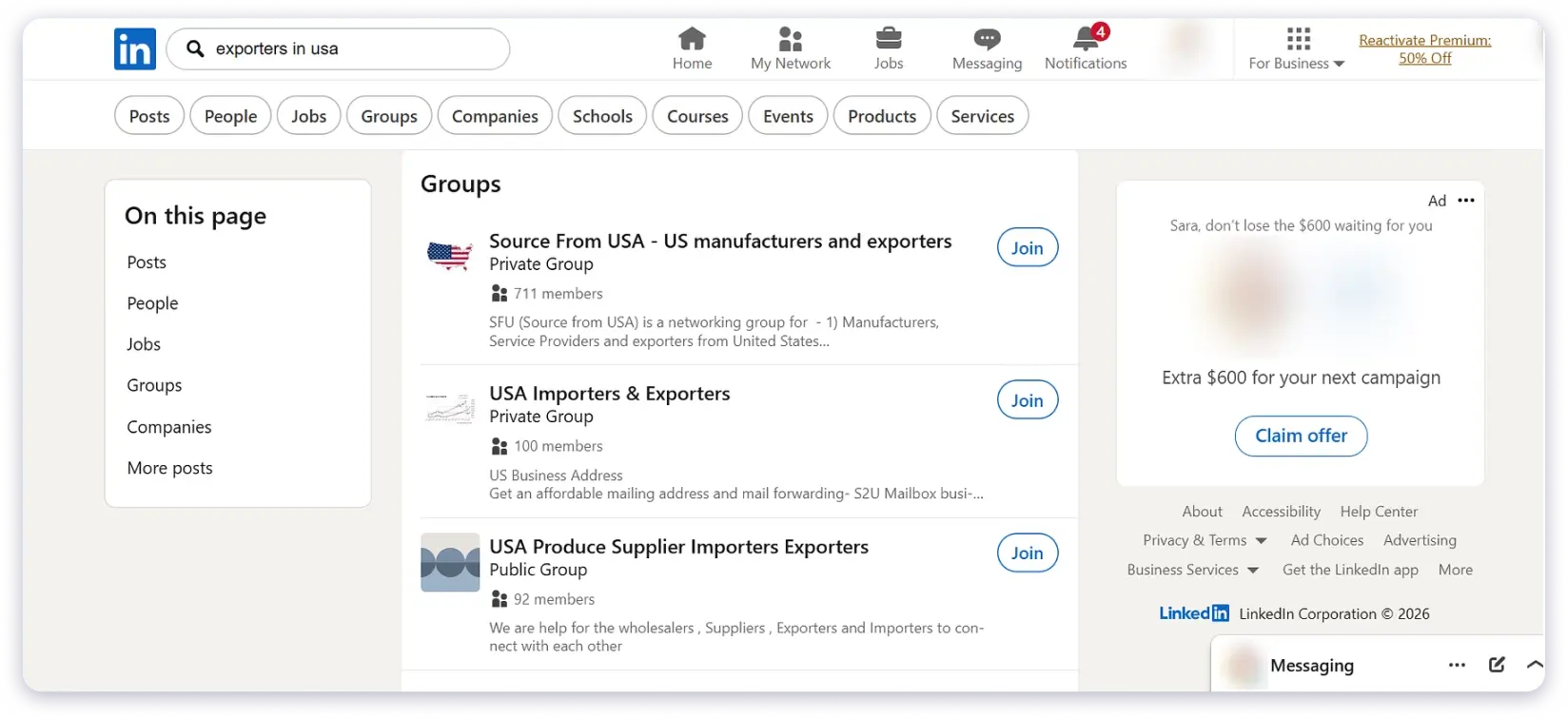
Task: Open the More footer link
Action: (x=1455, y=570)
